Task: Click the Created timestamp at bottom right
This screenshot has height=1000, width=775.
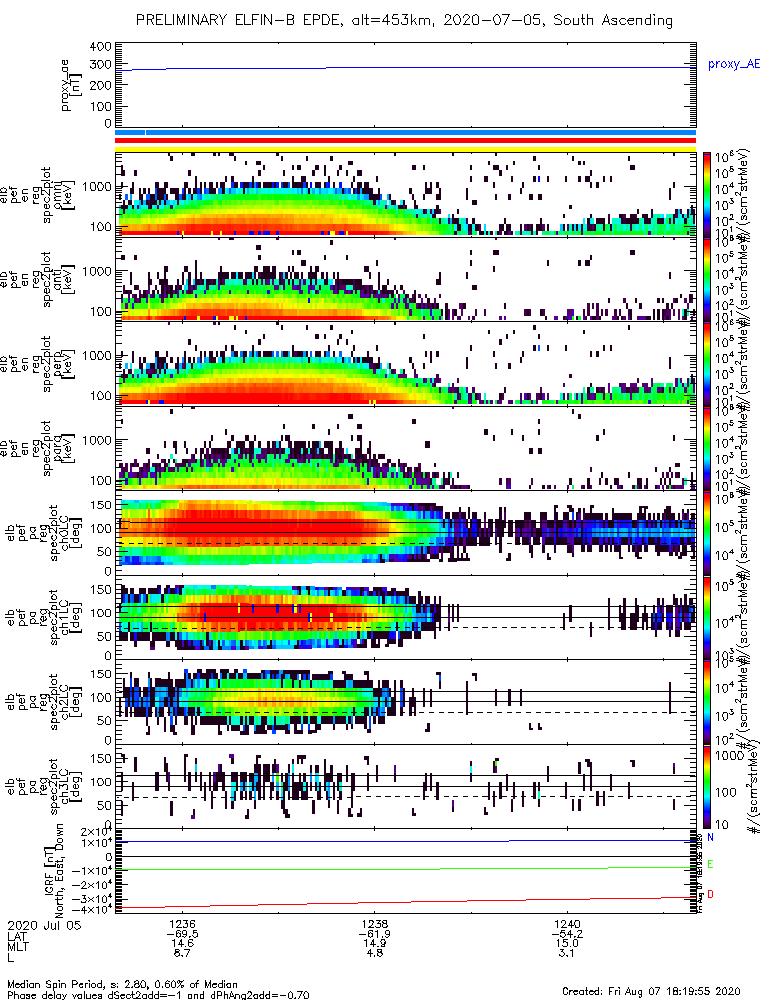Action: point(651,991)
